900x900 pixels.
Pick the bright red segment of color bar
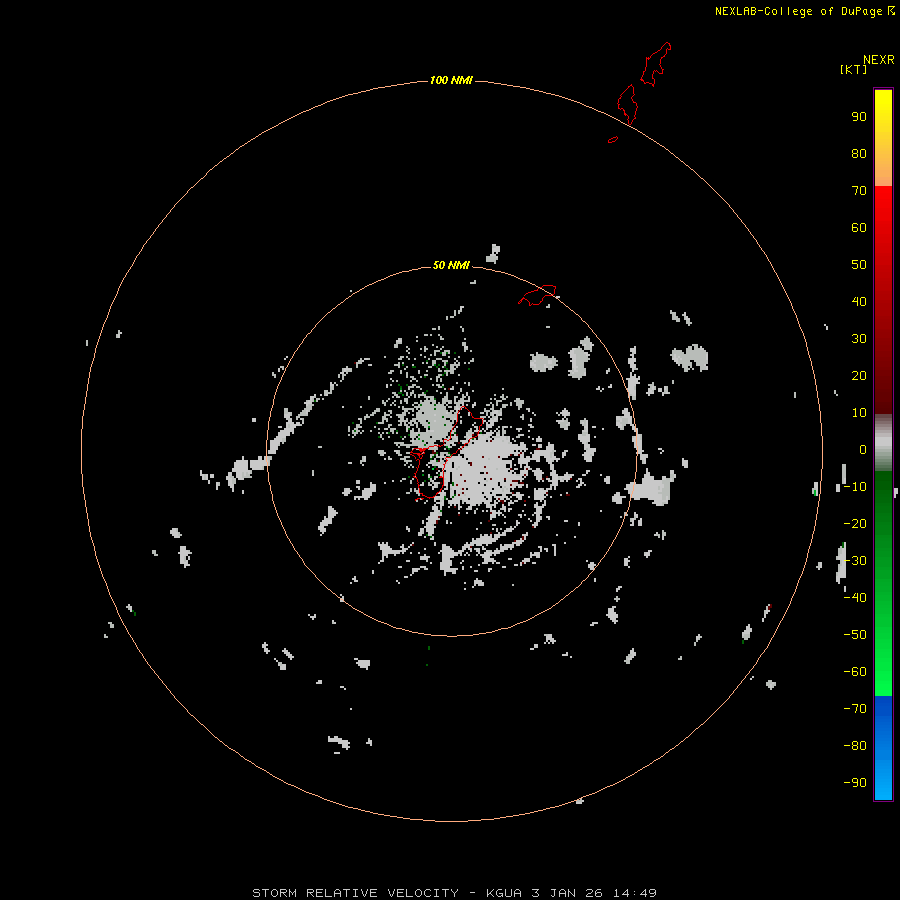click(x=883, y=298)
